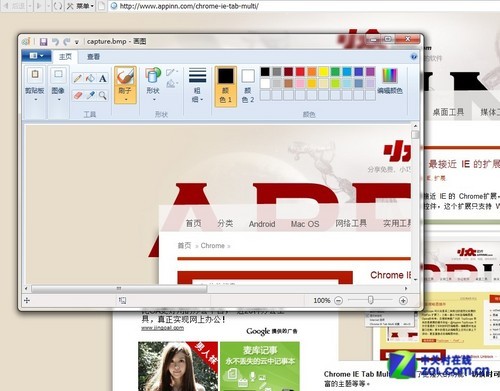
Task: Open the 形状 shapes gallery
Action: click(153, 84)
